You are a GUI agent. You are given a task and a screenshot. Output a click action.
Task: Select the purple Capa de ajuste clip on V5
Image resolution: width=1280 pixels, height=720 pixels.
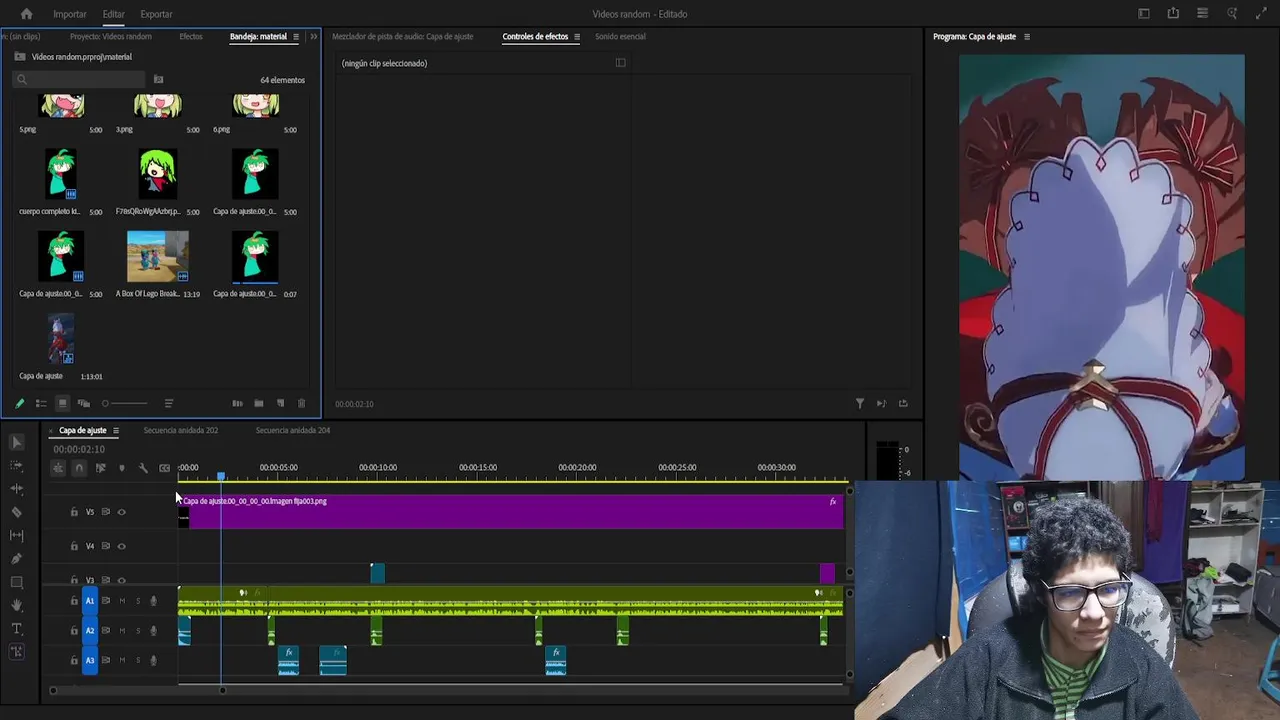point(511,511)
